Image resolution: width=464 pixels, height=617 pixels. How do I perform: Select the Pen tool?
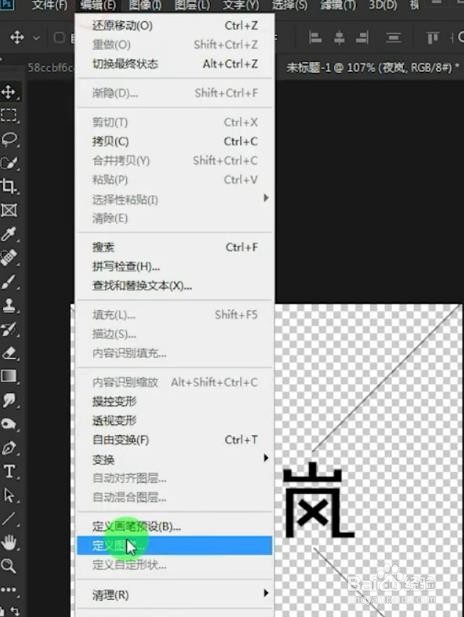point(9,448)
